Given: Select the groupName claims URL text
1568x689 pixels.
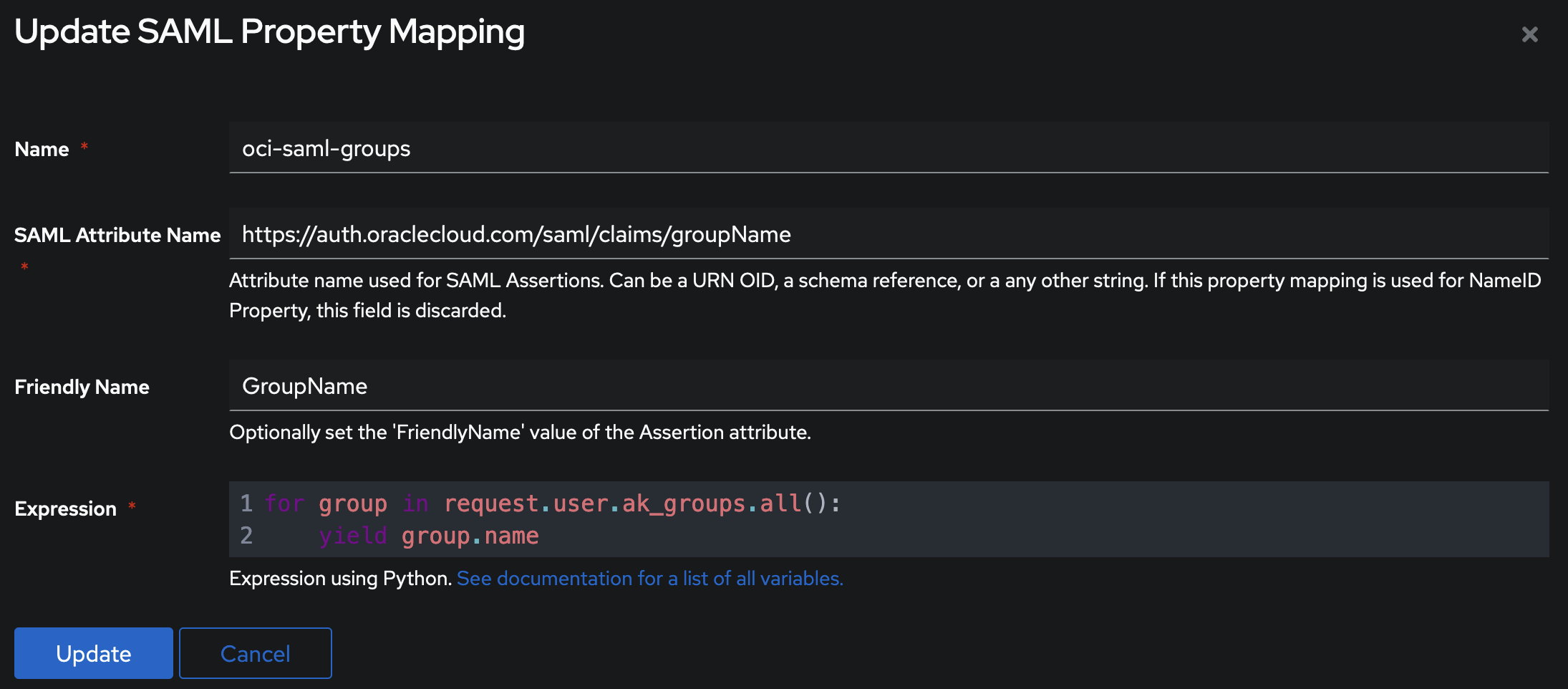Looking at the screenshot, I should click(x=517, y=234).
